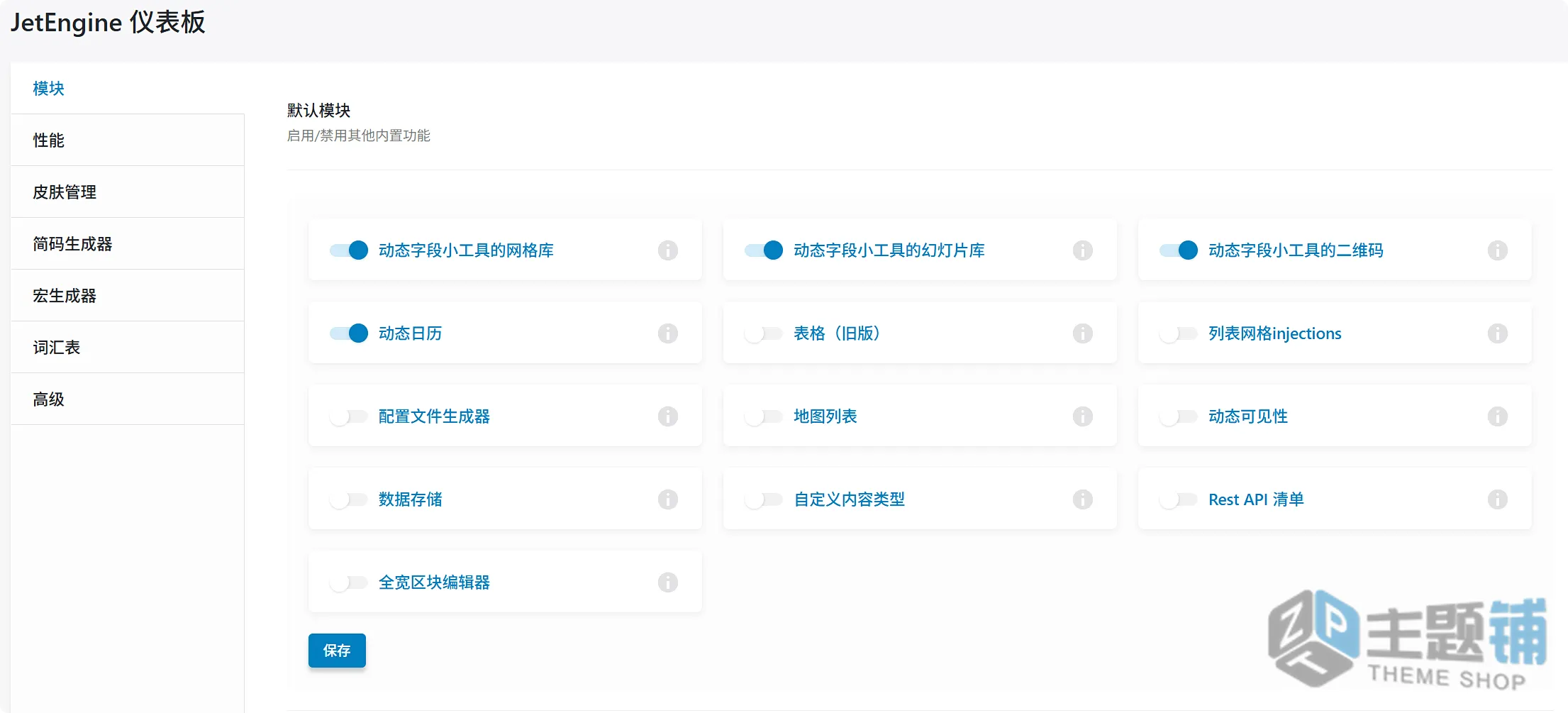Turn on 地图列表 toggle
This screenshot has width=1568, height=713.
click(x=764, y=416)
